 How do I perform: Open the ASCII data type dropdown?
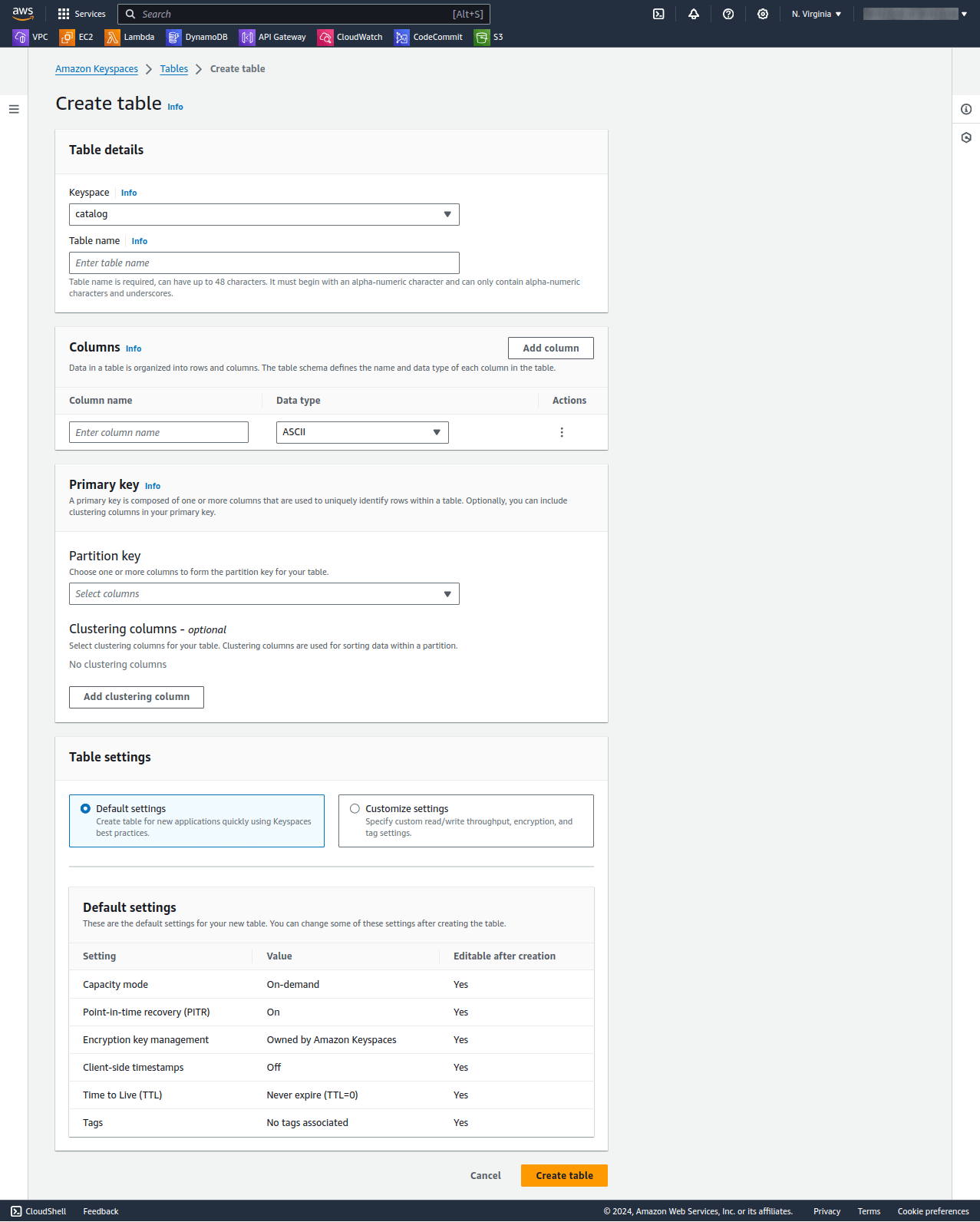coord(362,432)
